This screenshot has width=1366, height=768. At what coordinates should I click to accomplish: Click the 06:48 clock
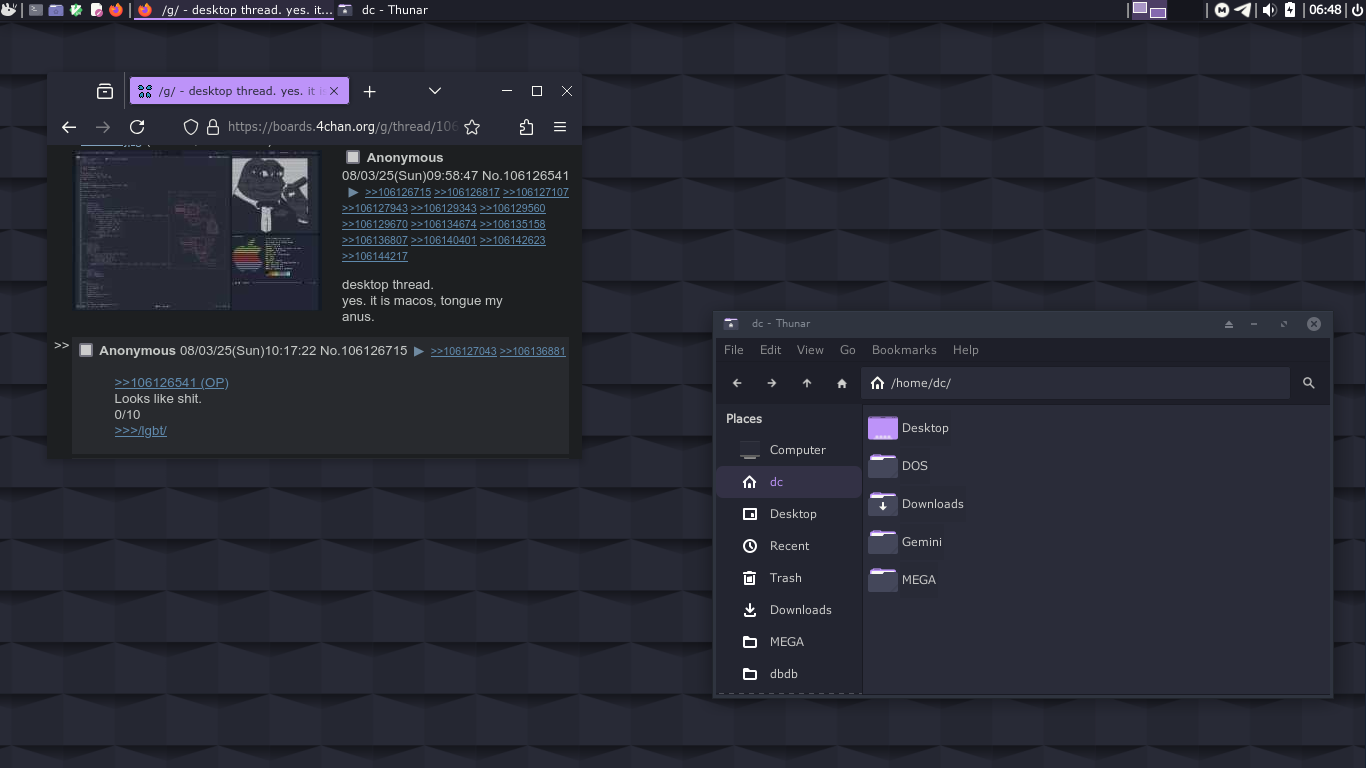(1325, 10)
